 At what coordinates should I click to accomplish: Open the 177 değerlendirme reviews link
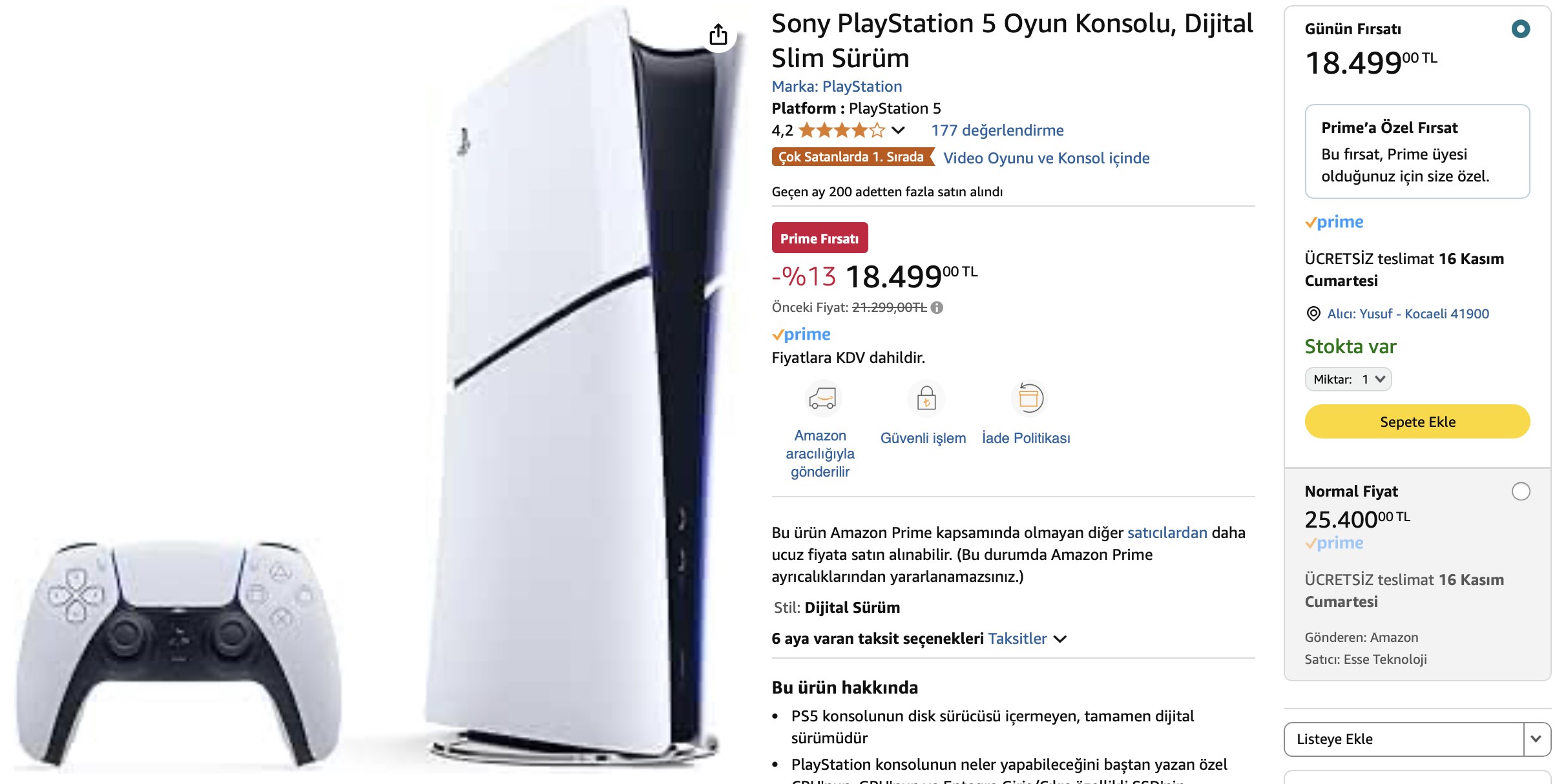click(x=997, y=130)
